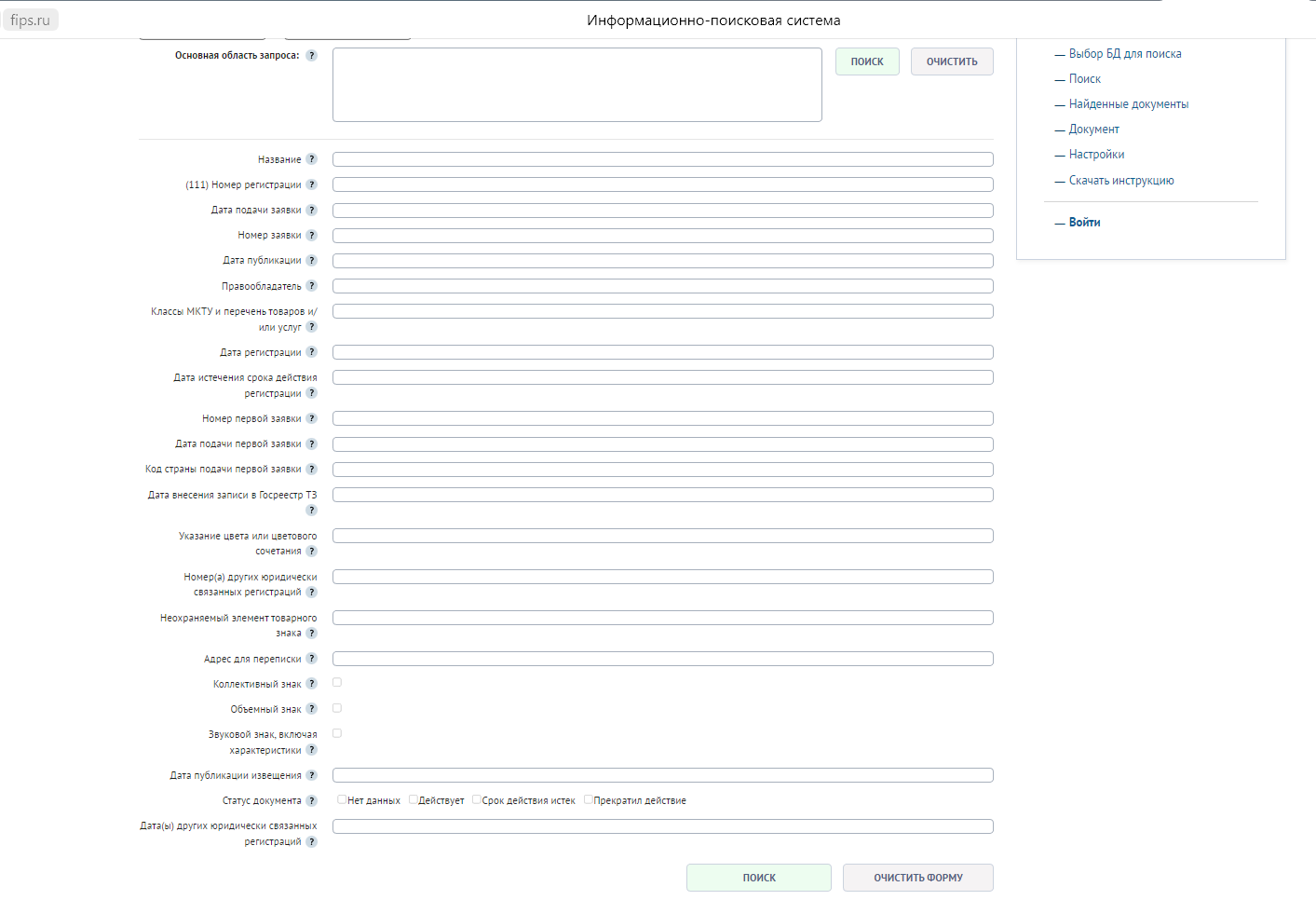This screenshot has width=1316, height=900.
Task: Click ОЧИСТИТЬ ФОРМУ button
Action: [x=918, y=878]
